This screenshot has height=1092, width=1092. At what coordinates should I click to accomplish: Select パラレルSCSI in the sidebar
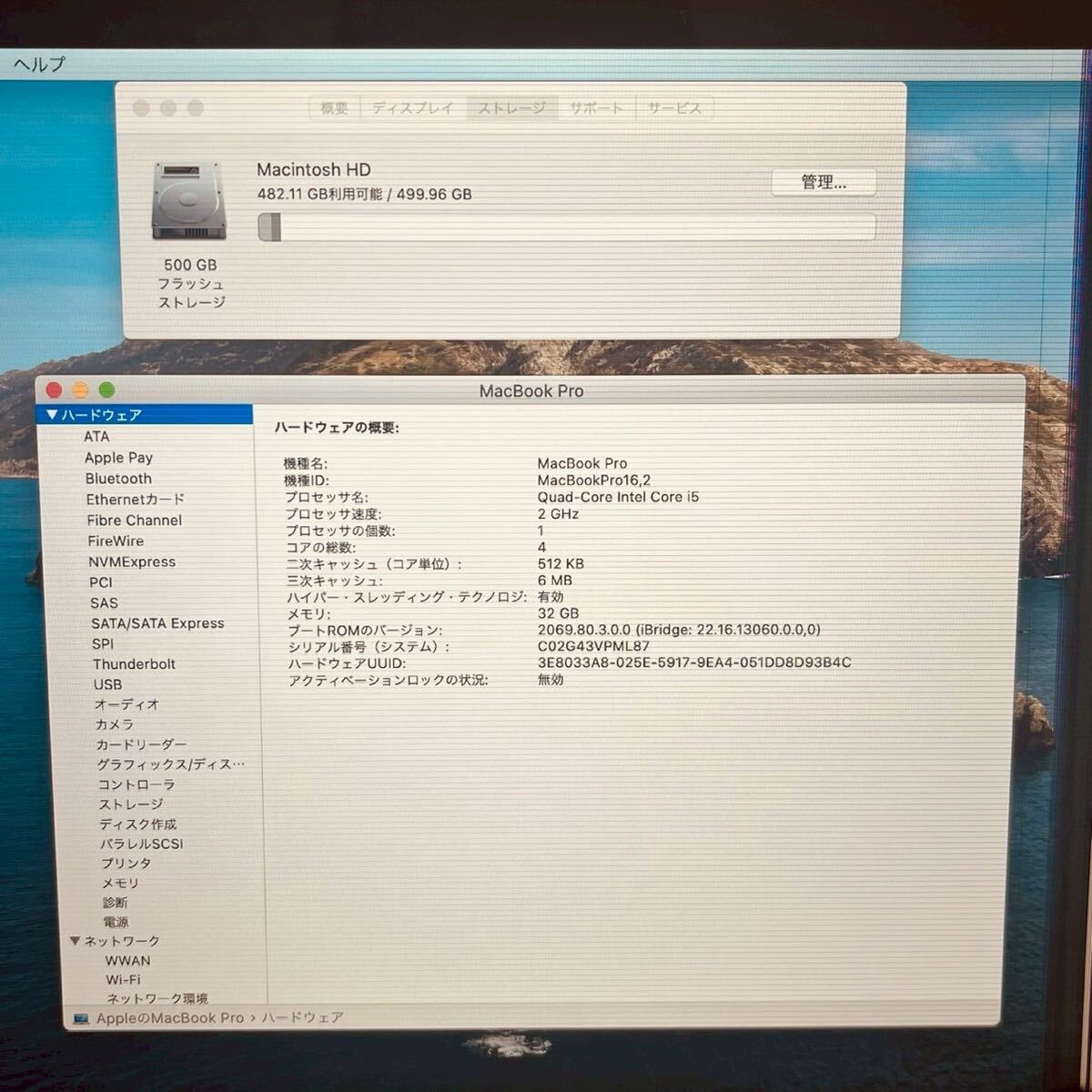tap(142, 844)
